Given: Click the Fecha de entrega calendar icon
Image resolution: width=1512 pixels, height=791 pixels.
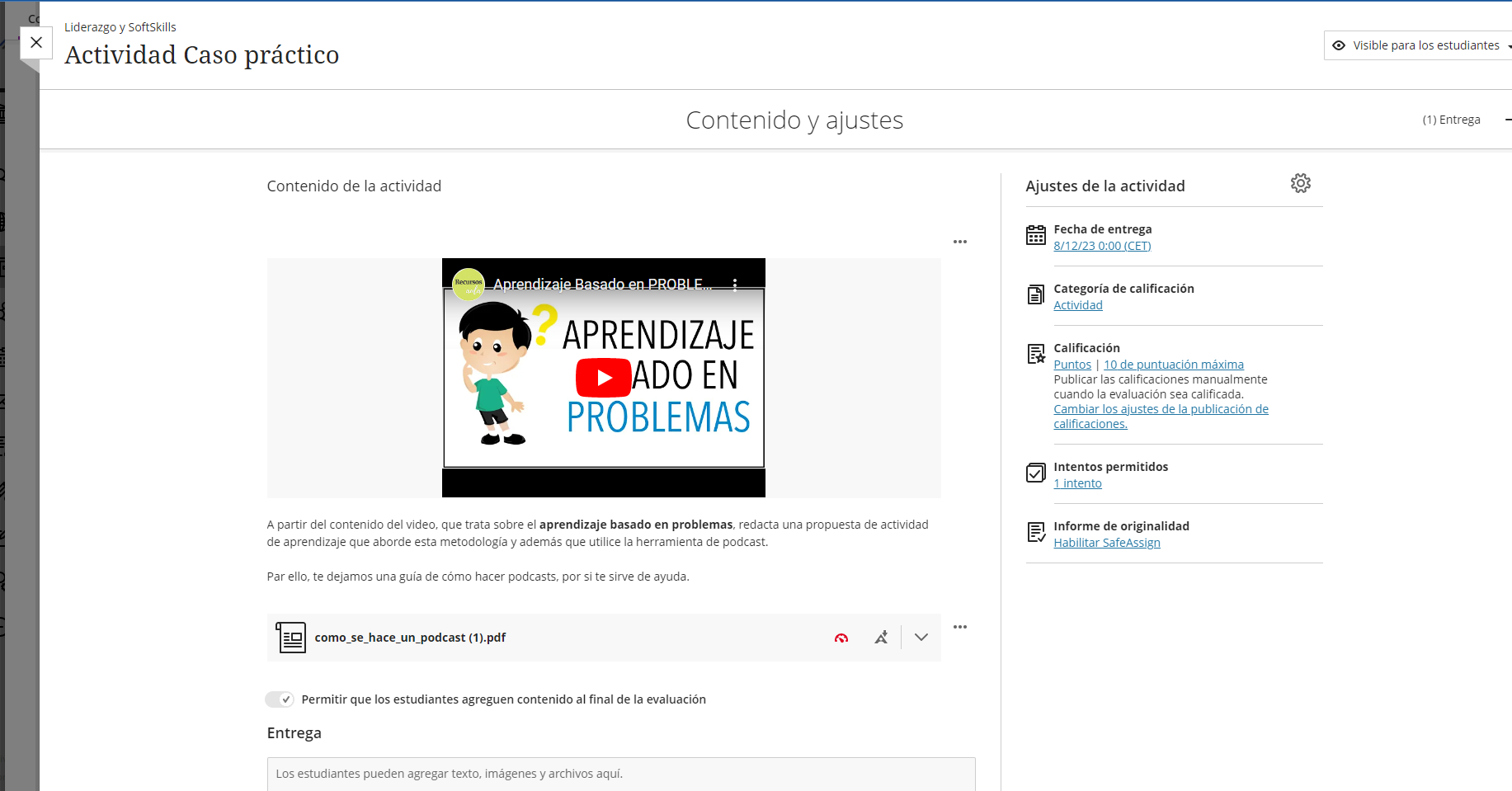Looking at the screenshot, I should pos(1036,235).
